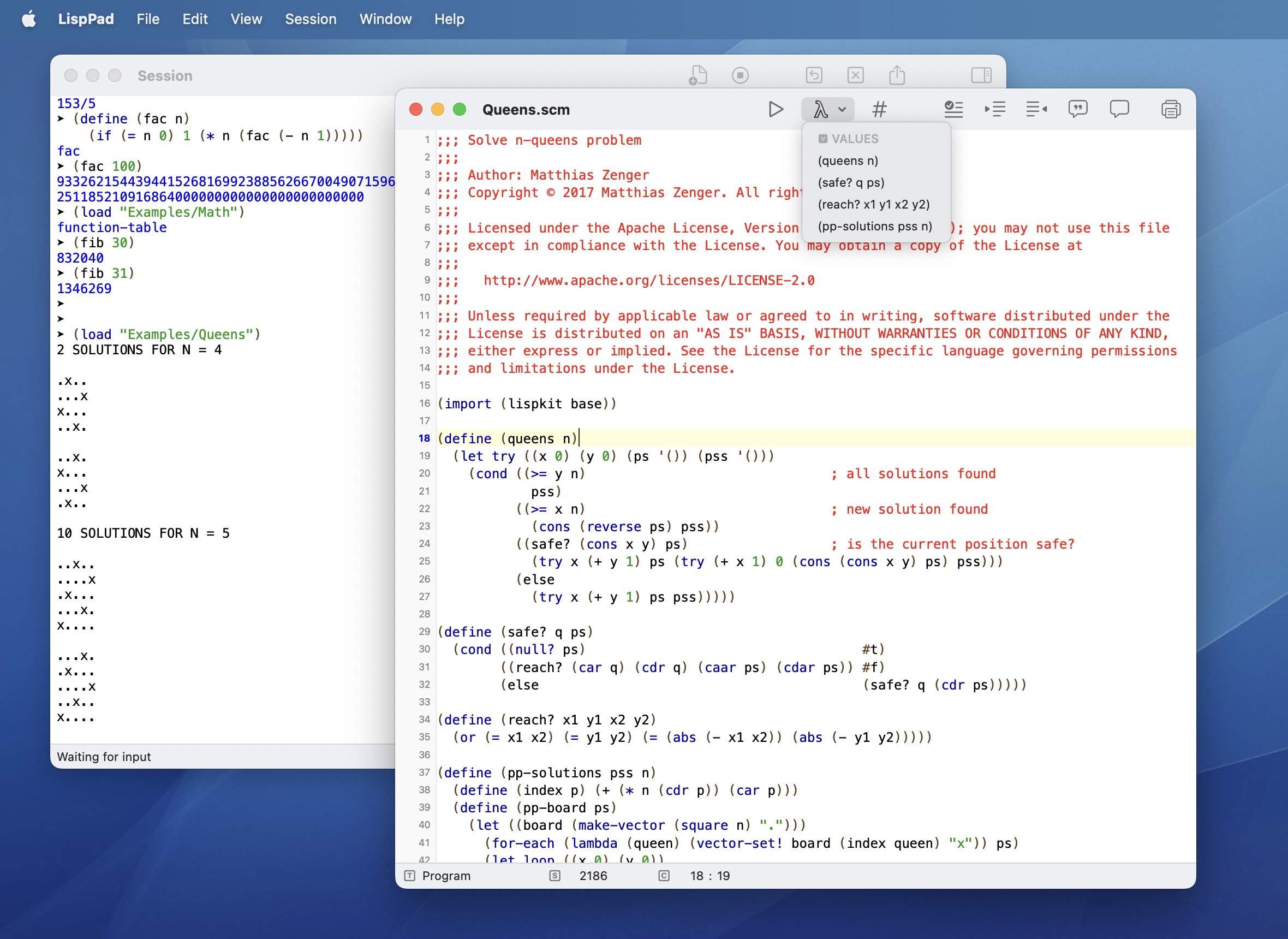The height and width of the screenshot is (939, 1288).
Task: Click '2 SOLUTIONS FOR N = 4' in Session
Action: pyautogui.click(x=139, y=349)
